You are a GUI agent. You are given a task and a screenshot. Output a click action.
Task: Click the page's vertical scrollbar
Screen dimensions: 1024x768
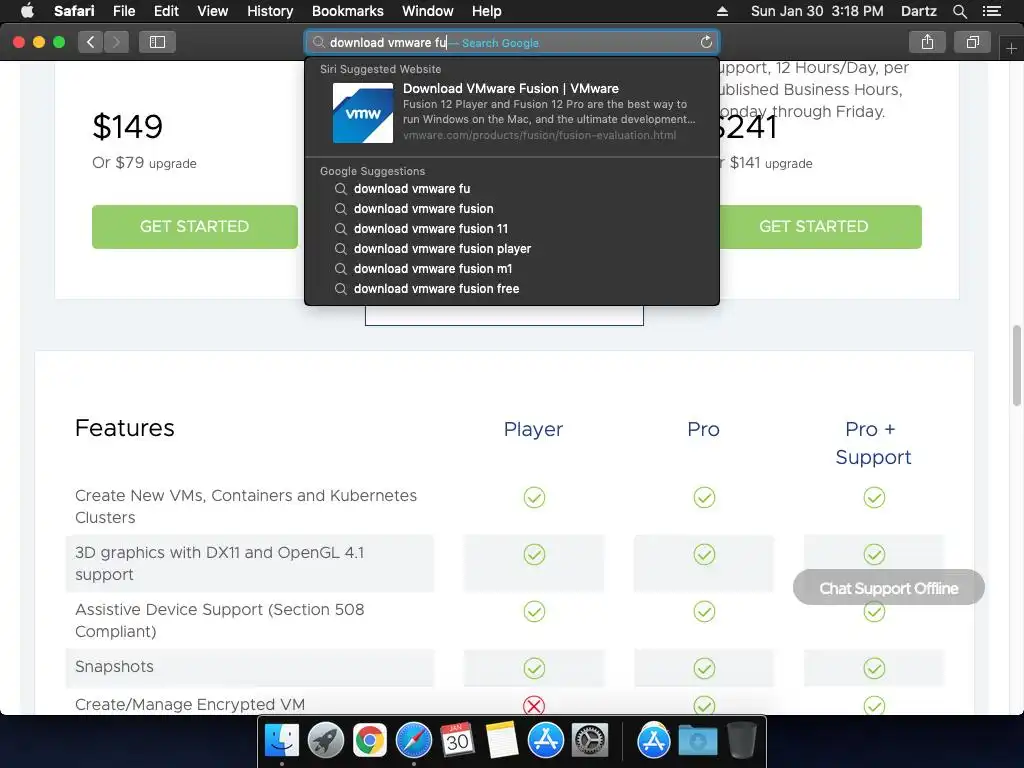pyautogui.click(x=1017, y=366)
